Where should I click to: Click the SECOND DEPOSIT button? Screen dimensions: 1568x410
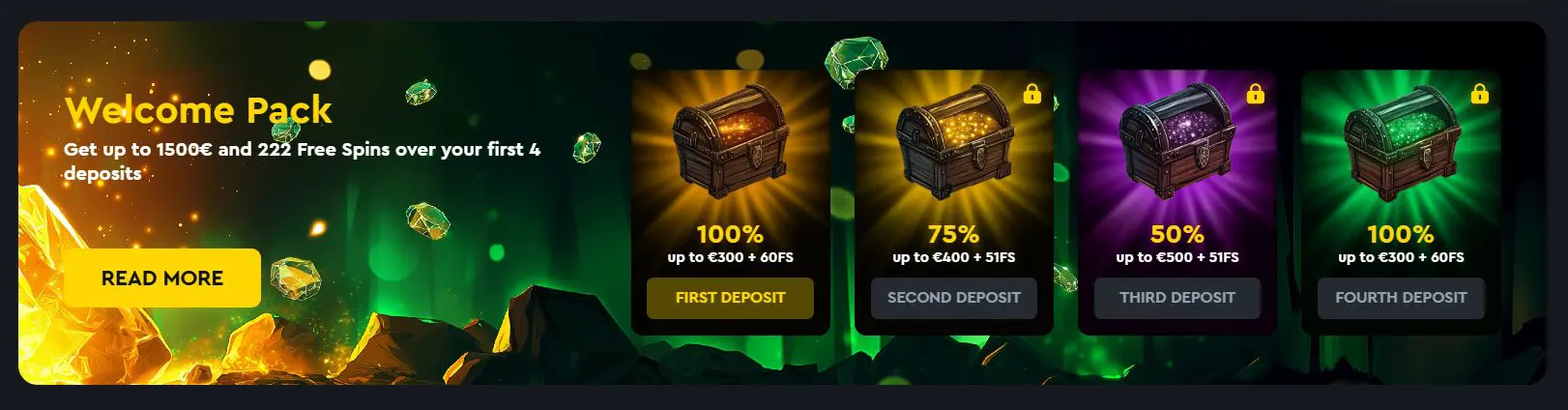(x=954, y=298)
